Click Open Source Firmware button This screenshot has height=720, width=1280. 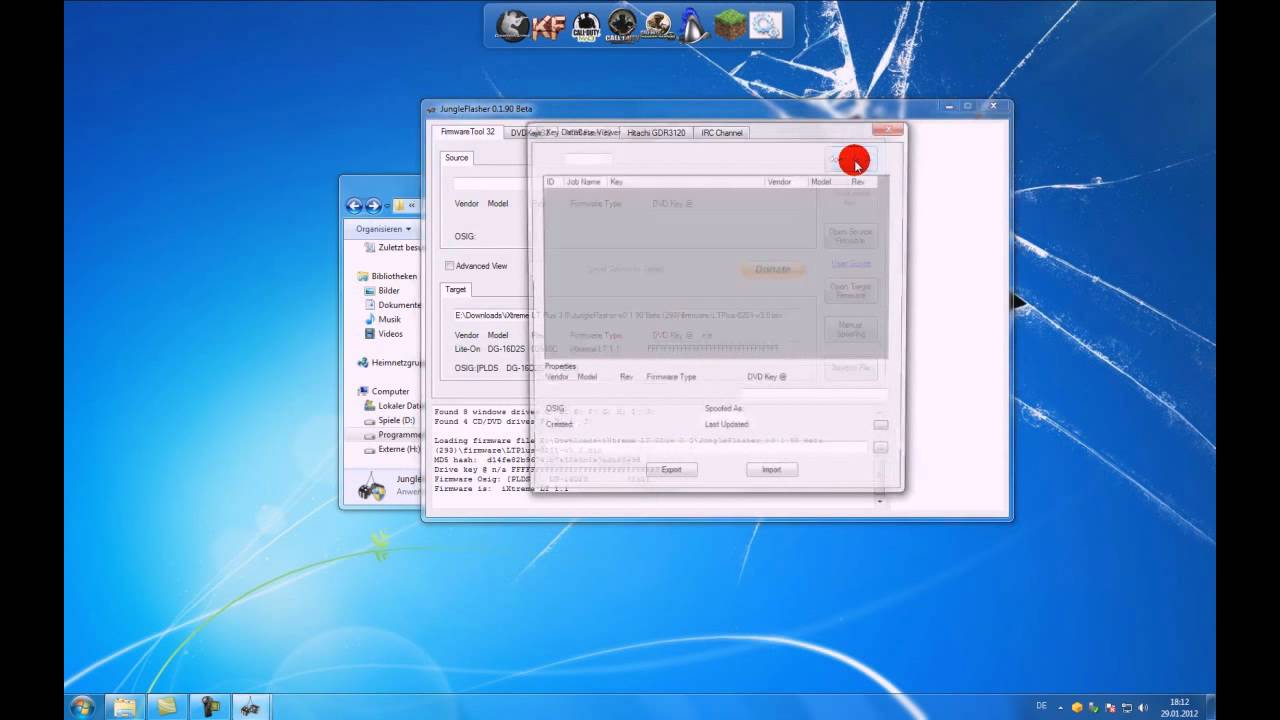click(x=851, y=237)
